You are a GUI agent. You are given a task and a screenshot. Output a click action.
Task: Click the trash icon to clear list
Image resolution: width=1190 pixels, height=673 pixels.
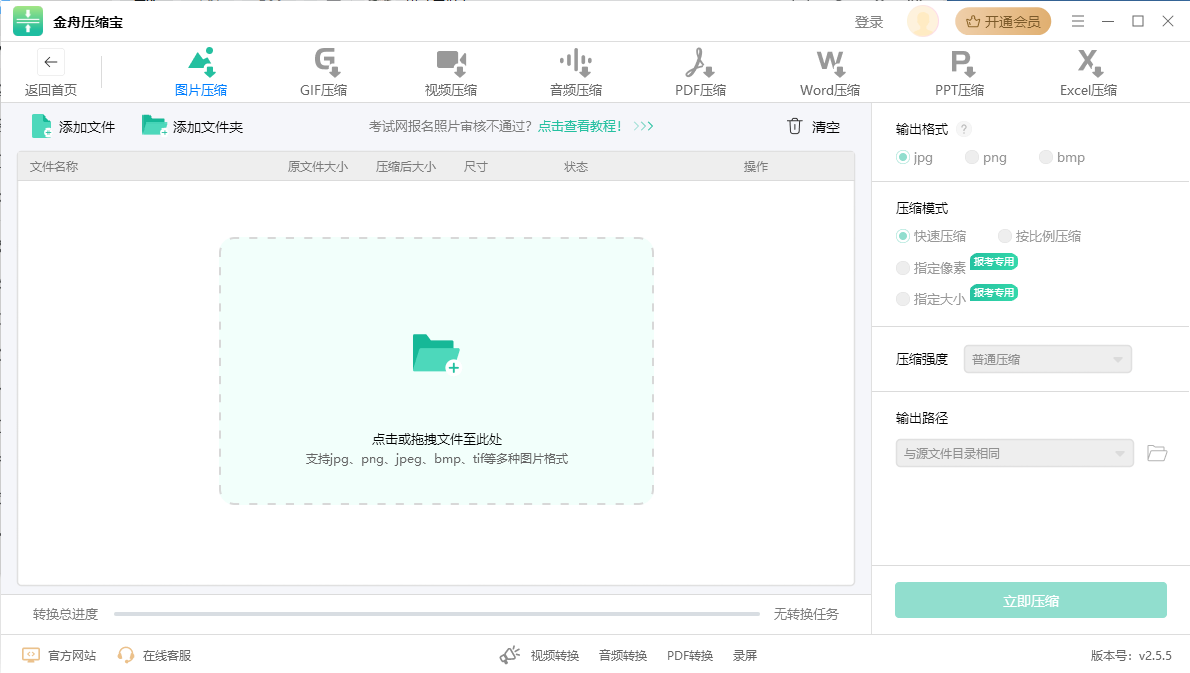coord(795,126)
